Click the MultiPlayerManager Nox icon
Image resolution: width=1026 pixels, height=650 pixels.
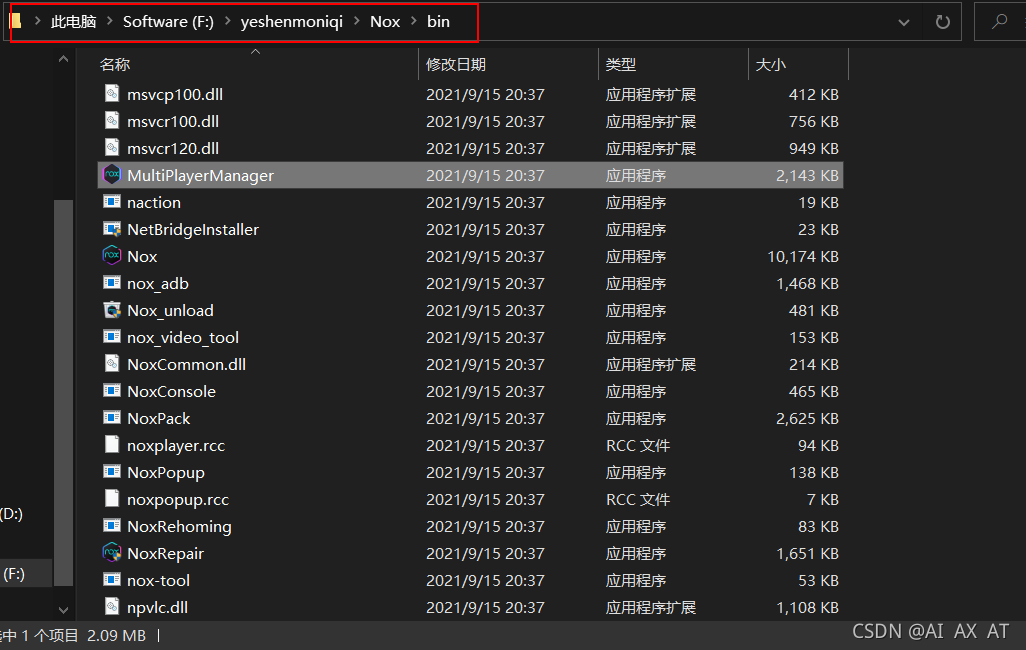(x=112, y=174)
